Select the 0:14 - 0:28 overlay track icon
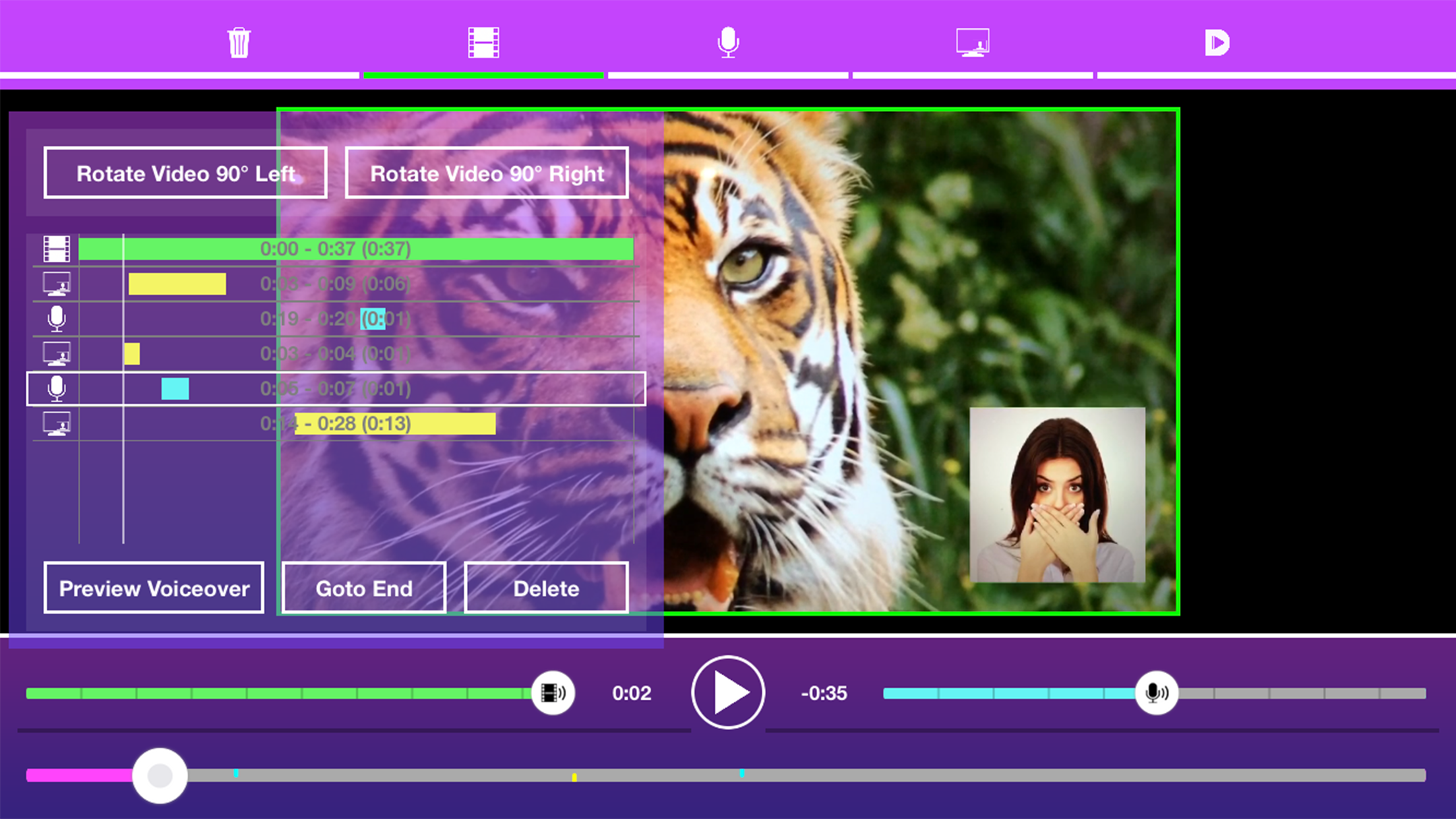This screenshot has width=1456, height=819. [57, 424]
